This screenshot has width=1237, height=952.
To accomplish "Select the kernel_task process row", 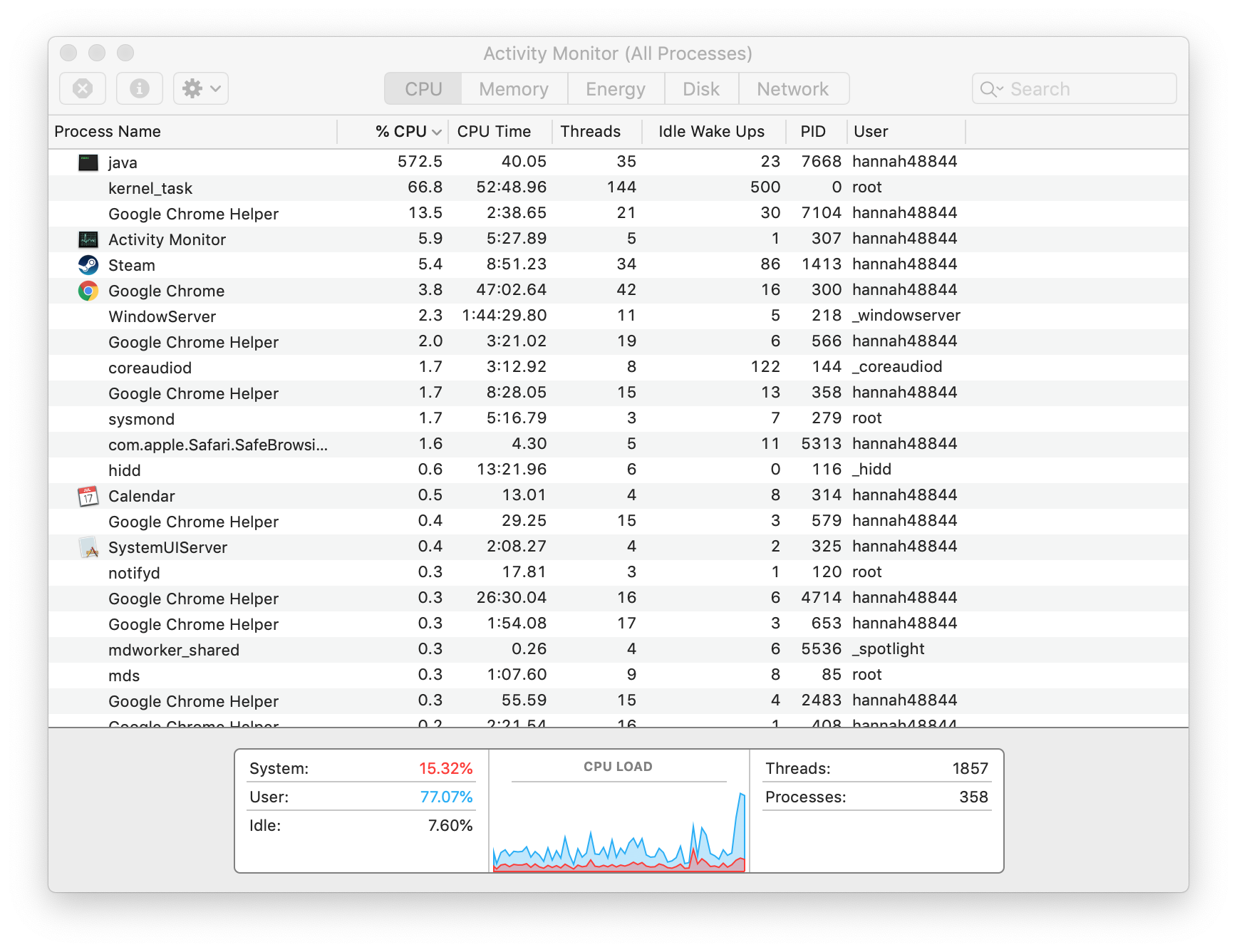I will tap(618, 188).
